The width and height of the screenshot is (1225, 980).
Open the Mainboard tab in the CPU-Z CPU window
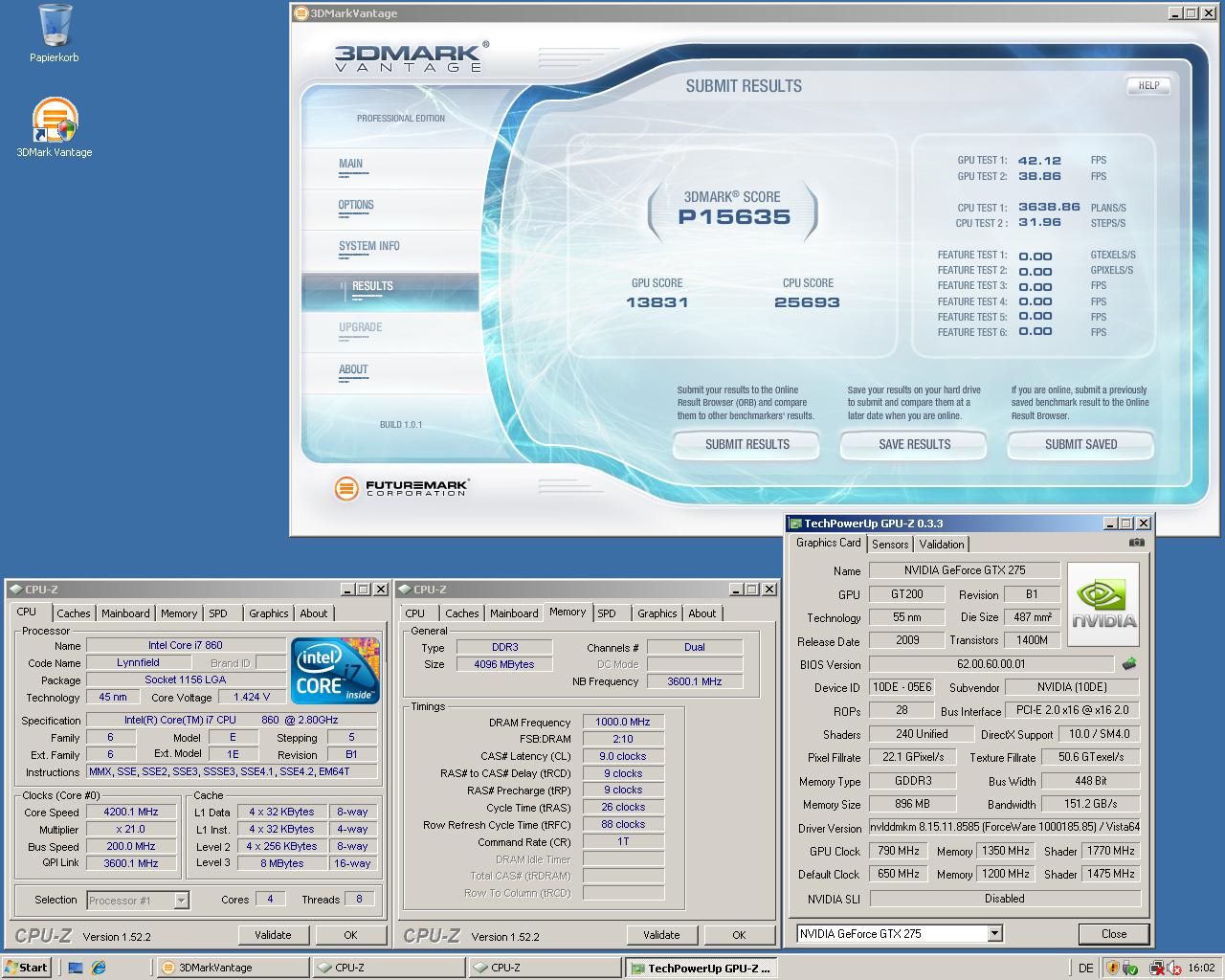pyautogui.click(x=125, y=613)
